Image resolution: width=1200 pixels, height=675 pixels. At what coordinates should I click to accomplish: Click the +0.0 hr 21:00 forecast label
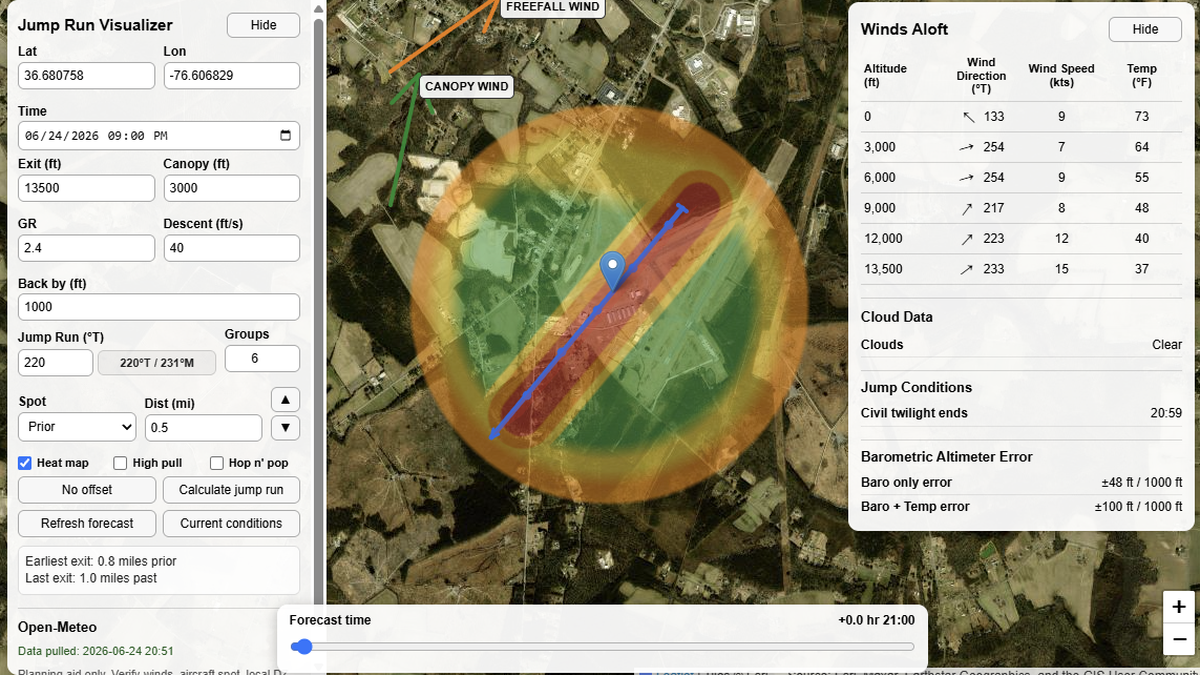coord(876,620)
